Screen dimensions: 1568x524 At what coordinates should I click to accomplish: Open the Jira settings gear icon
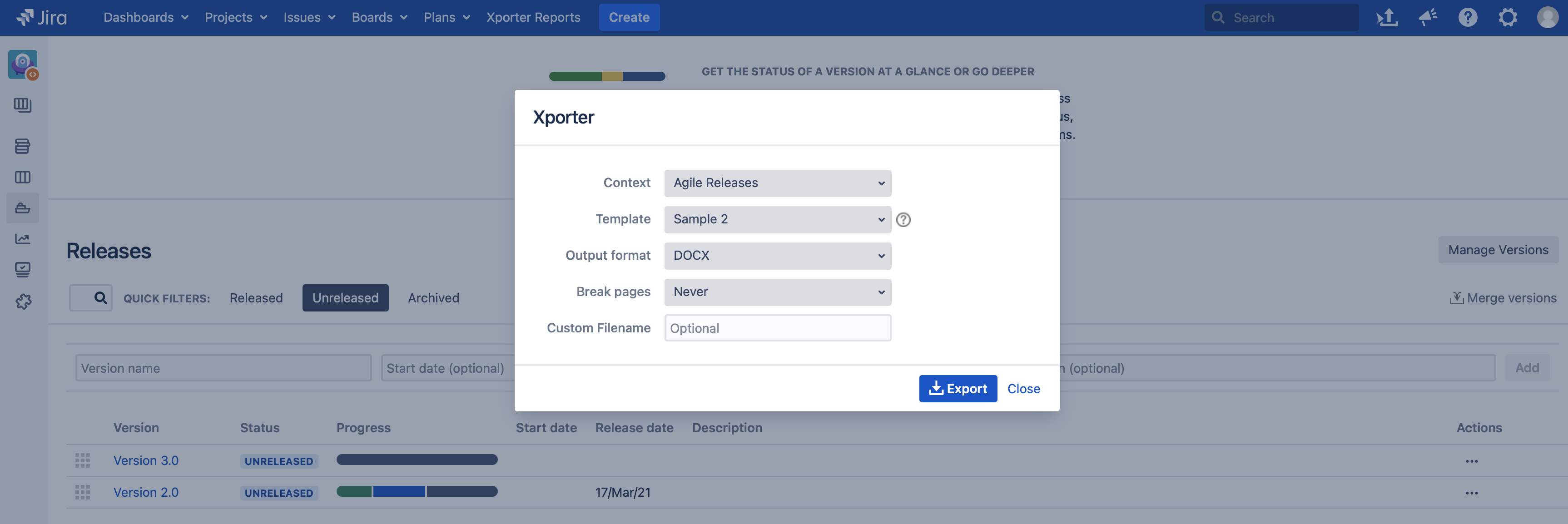[1507, 17]
